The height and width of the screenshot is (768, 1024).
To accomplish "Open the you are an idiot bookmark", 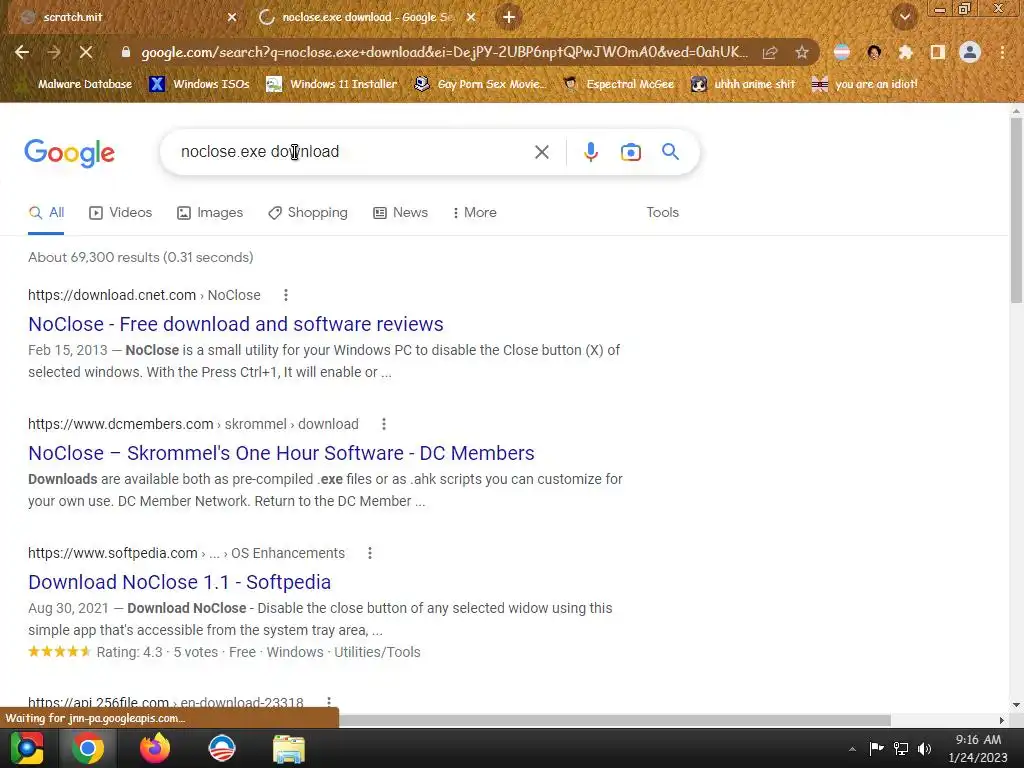I will pyautogui.click(x=865, y=84).
